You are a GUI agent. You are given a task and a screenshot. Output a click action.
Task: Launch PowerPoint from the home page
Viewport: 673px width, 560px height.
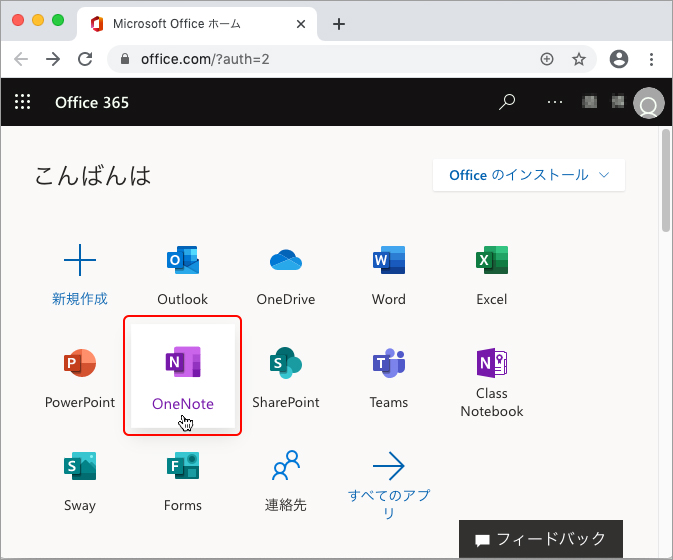click(x=80, y=365)
